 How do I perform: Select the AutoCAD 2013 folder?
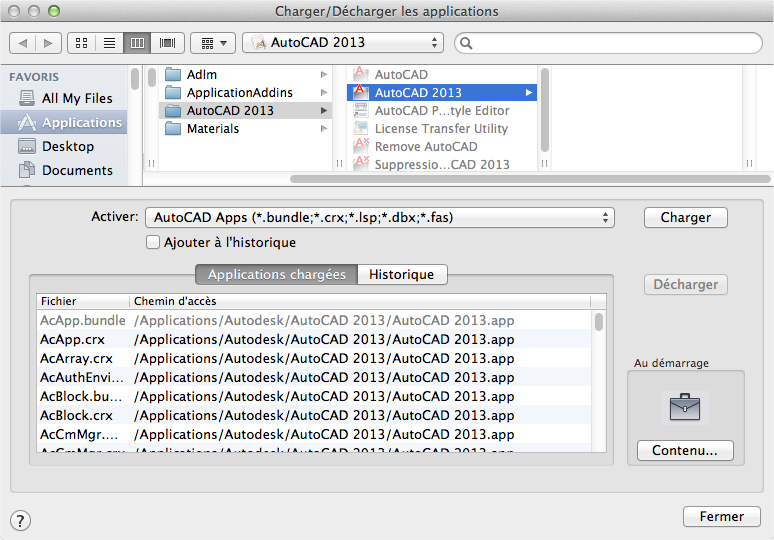[x=245, y=111]
